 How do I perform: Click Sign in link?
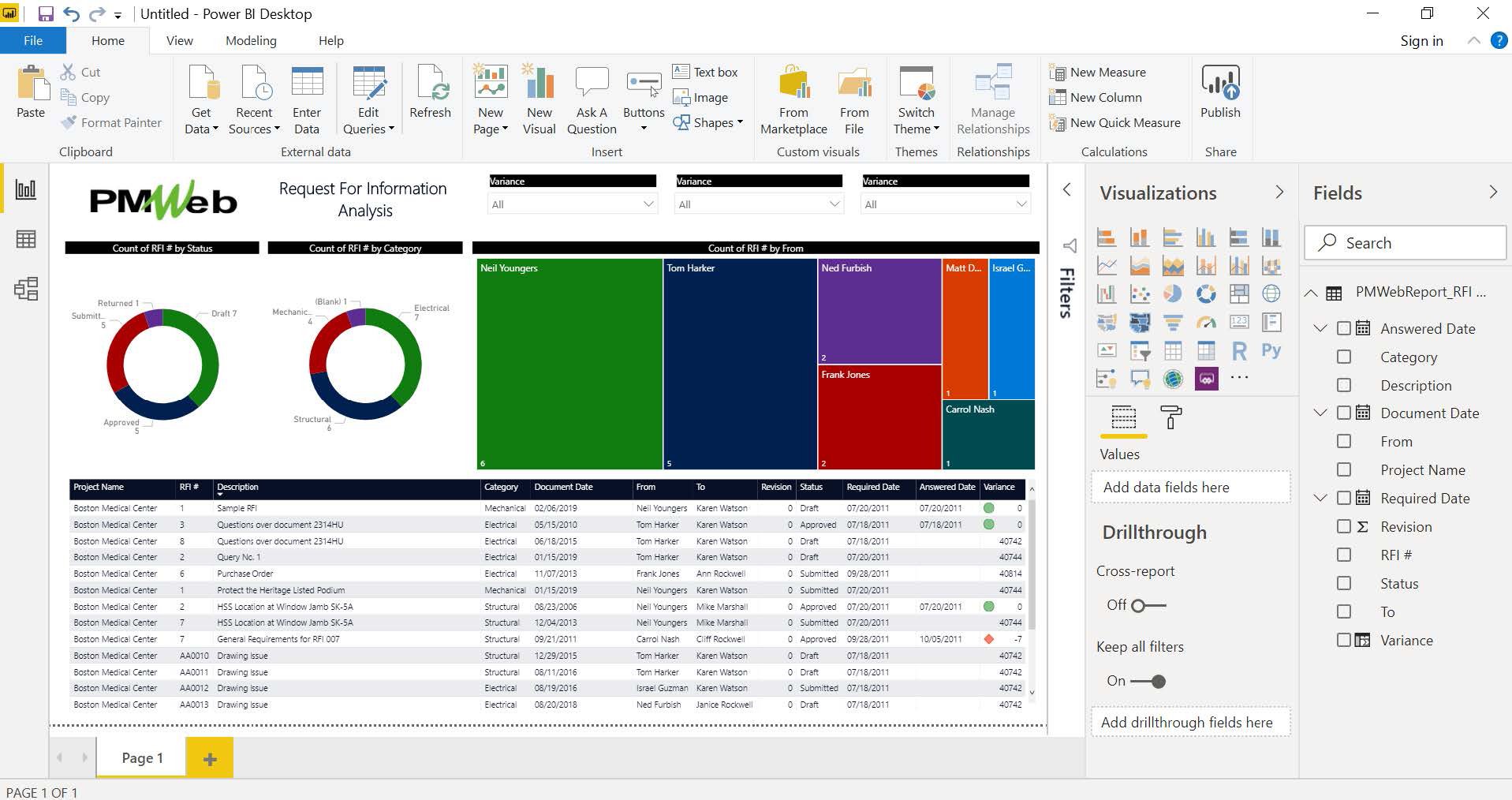(1421, 41)
